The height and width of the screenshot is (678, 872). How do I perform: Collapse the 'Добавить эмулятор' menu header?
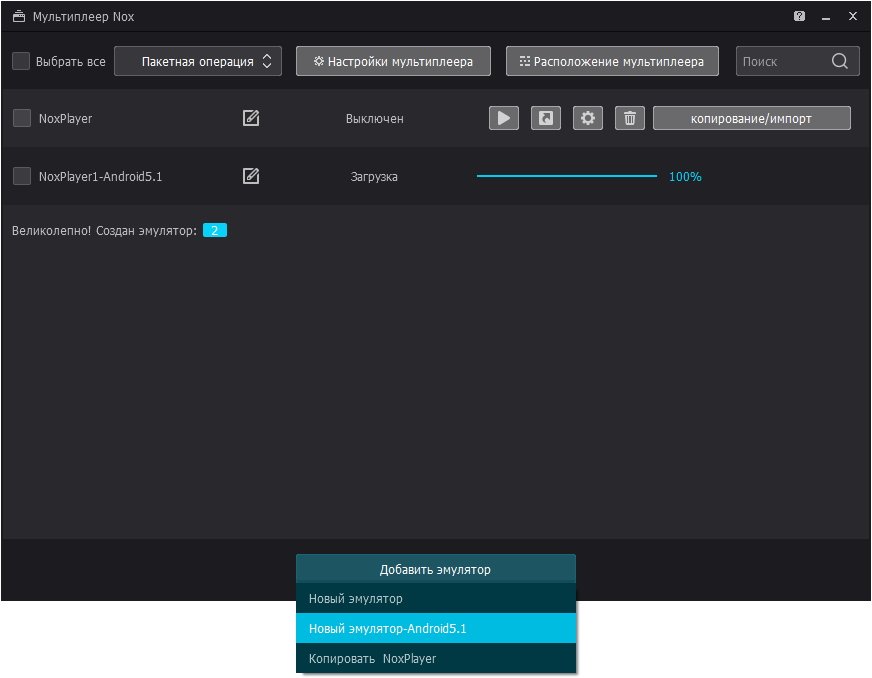435,569
